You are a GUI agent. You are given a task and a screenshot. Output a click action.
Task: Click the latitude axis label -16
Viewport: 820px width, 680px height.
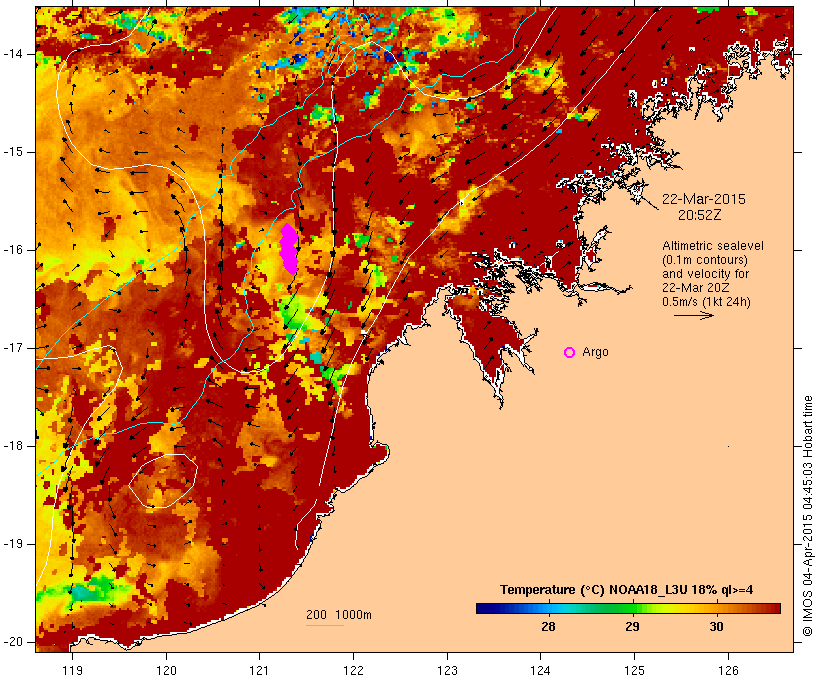coord(13,250)
